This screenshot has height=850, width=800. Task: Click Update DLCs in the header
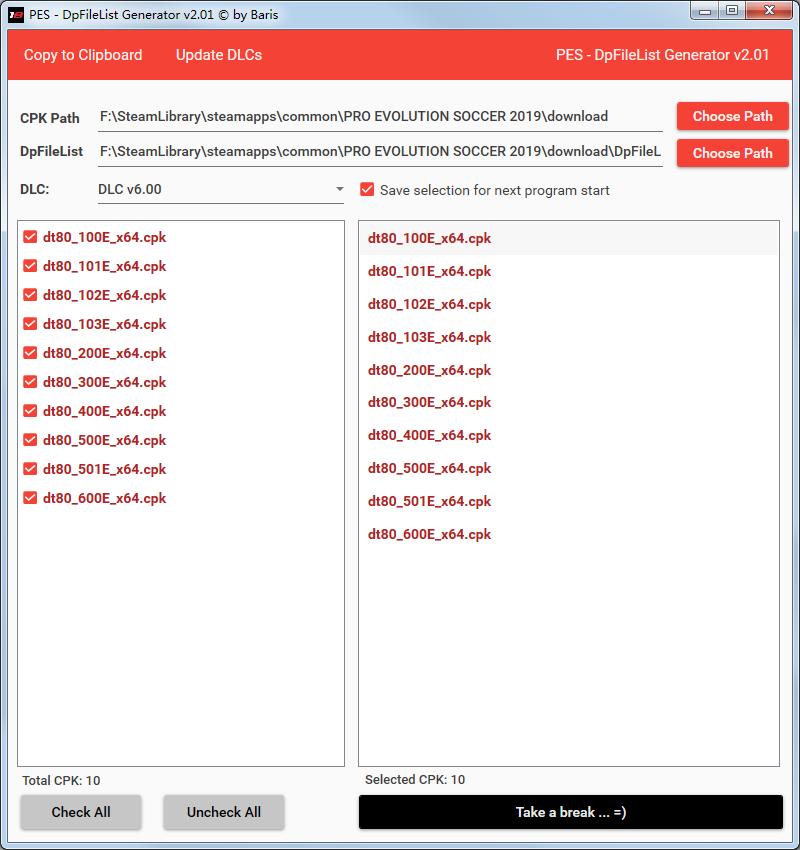[219, 55]
